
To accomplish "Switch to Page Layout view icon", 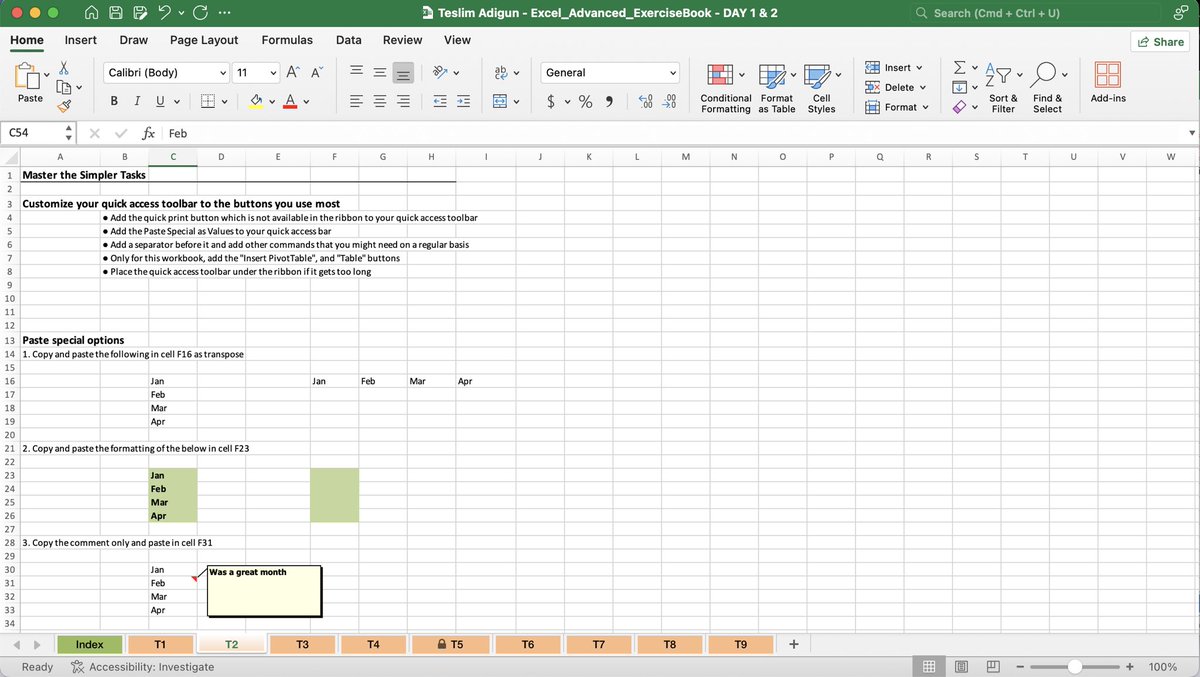I will [x=961, y=667].
